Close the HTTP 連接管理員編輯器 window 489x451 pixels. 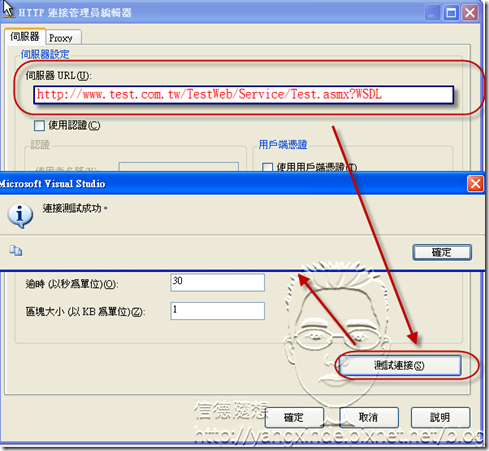click(470, 13)
